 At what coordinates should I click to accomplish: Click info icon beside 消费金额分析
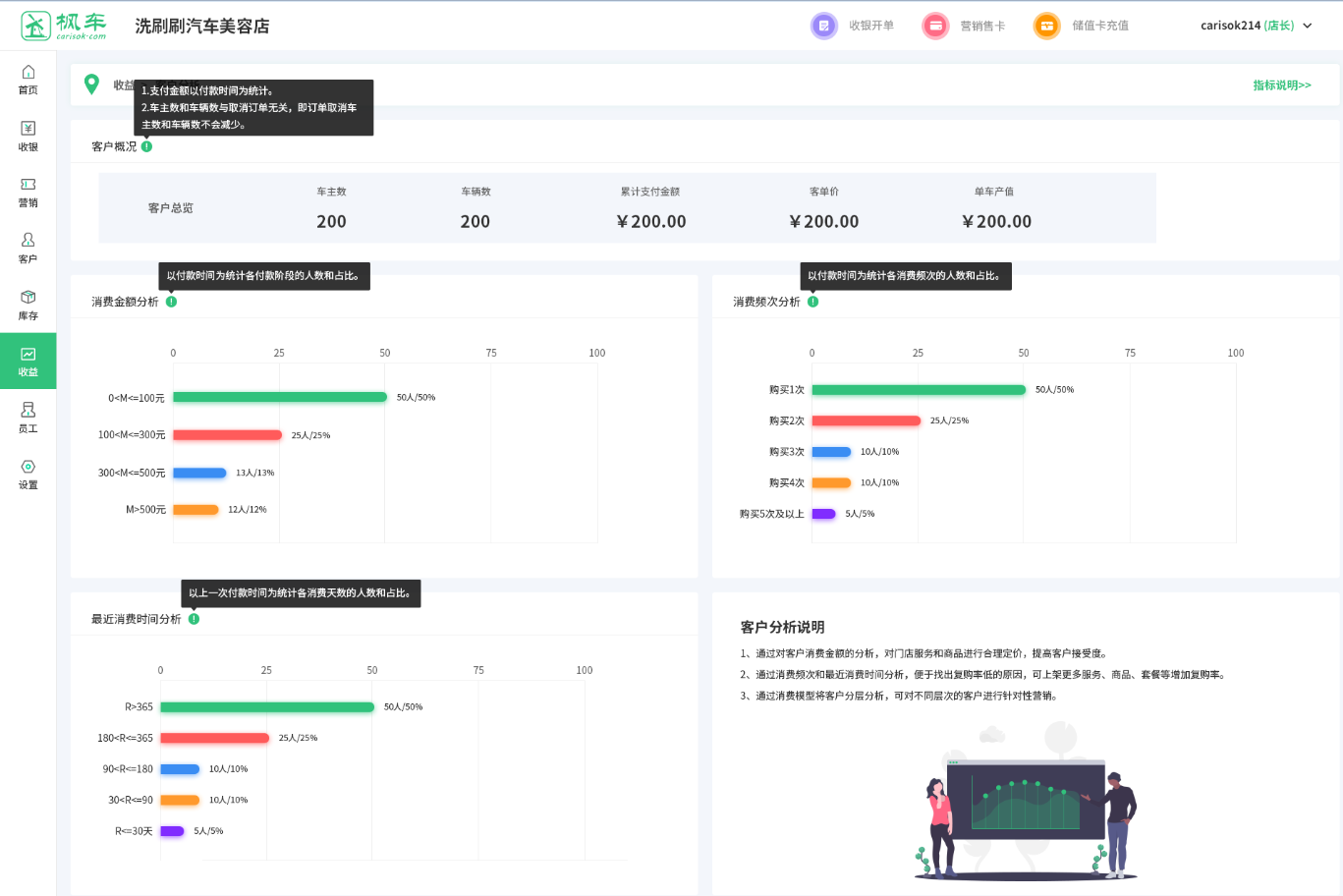[171, 302]
